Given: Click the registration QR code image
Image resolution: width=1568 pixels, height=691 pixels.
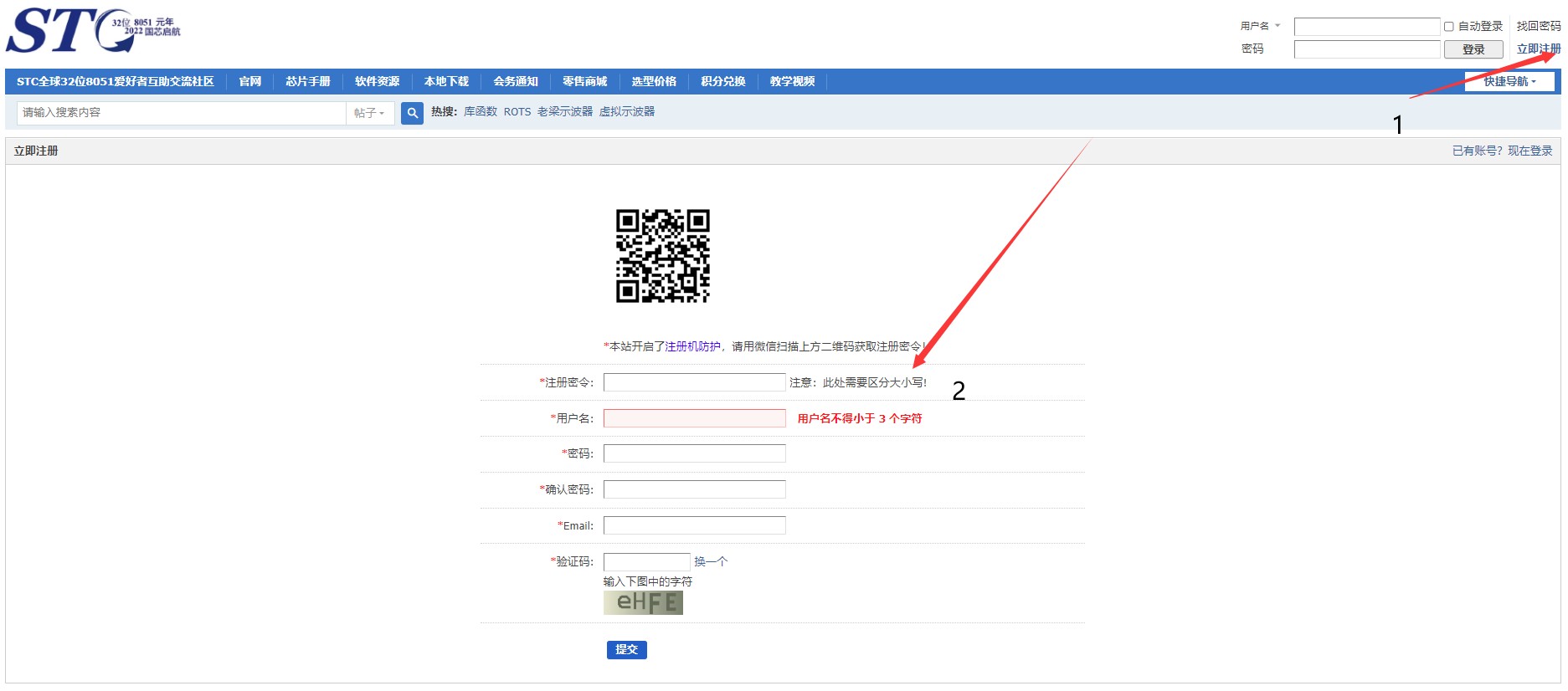Looking at the screenshot, I should point(663,256).
